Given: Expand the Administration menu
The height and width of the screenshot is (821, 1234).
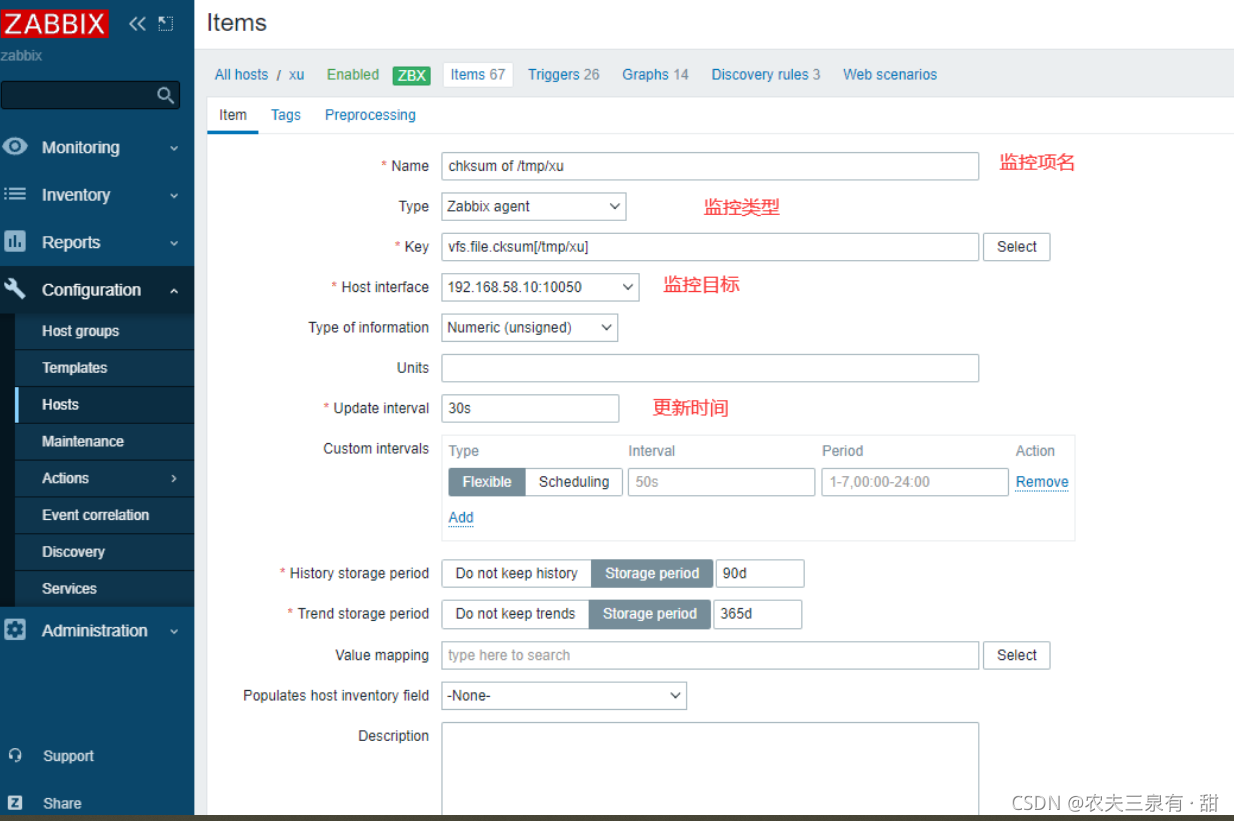Looking at the screenshot, I should pyautogui.click(x=174, y=631).
